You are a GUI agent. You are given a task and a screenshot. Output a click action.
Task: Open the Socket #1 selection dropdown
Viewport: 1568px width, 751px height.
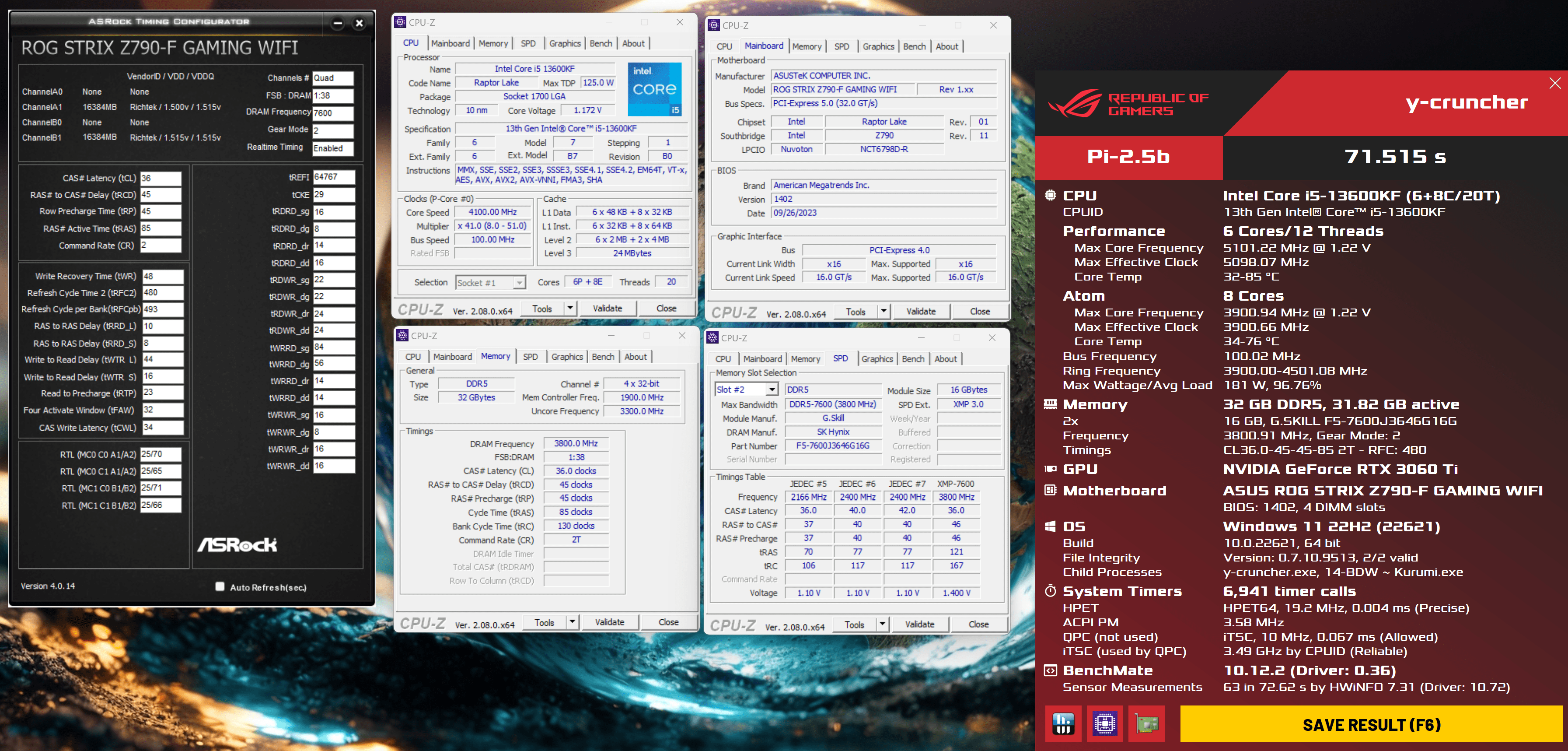pos(519,283)
